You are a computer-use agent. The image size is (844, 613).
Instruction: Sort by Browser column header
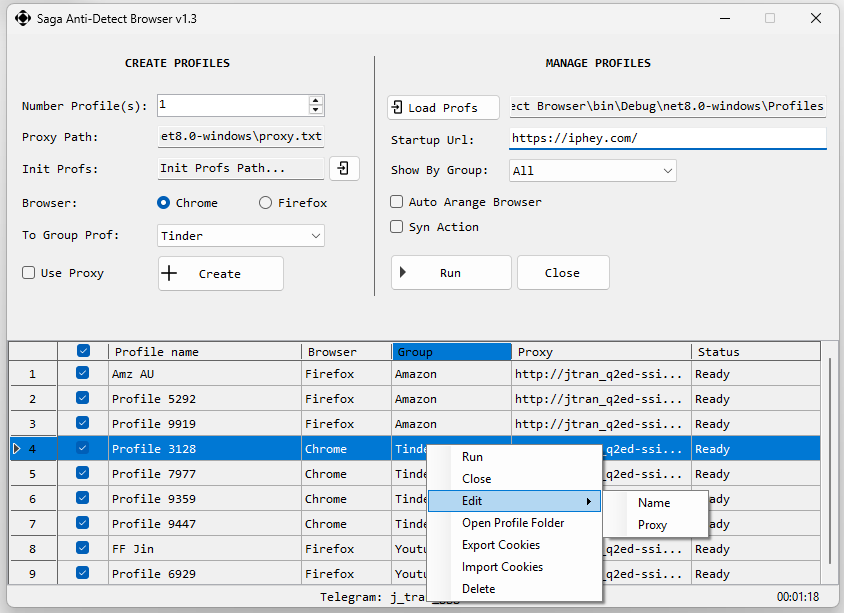pos(347,351)
